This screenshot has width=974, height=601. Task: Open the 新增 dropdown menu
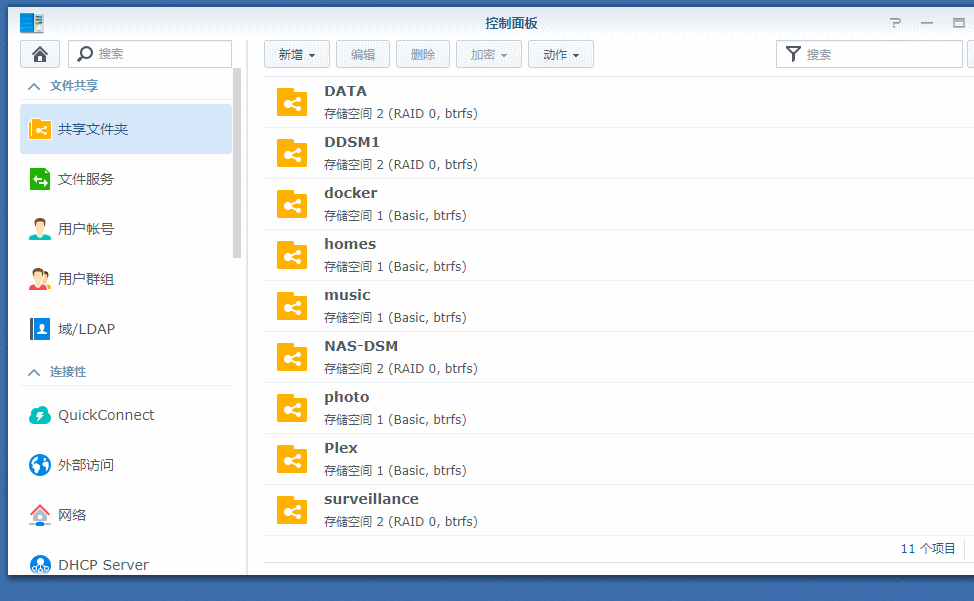tap(297, 54)
